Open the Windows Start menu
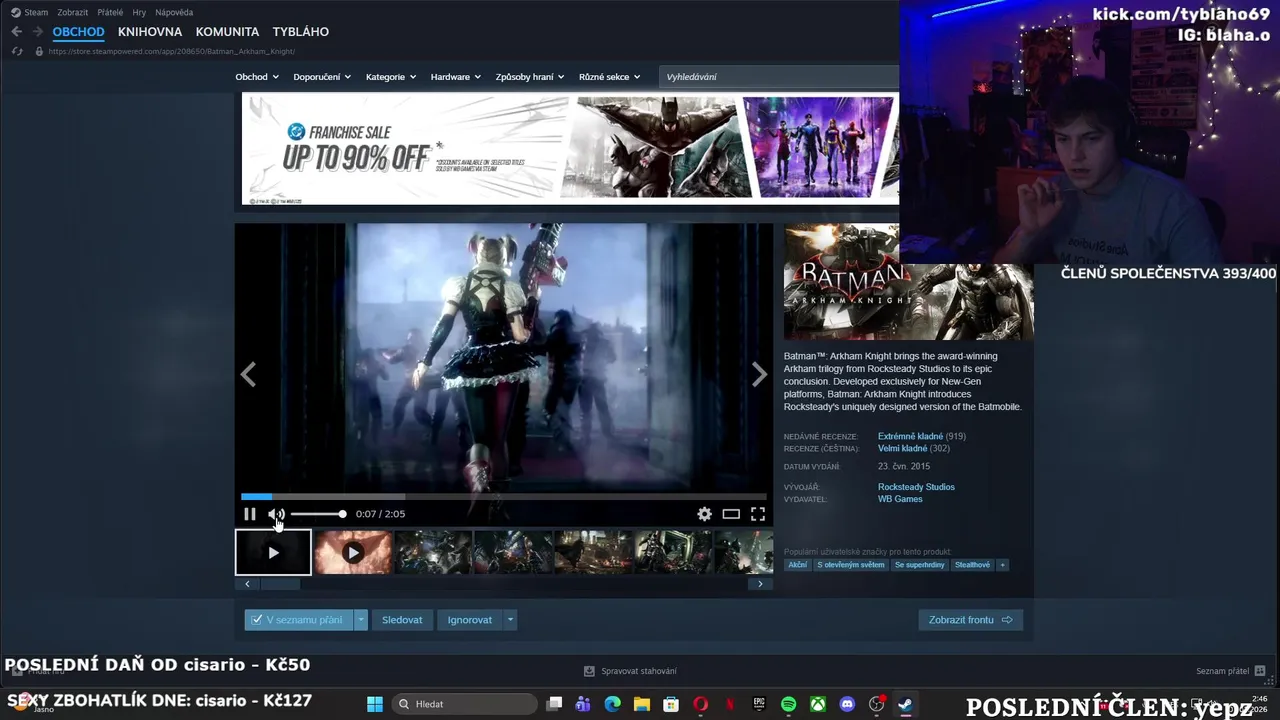This screenshot has height=720, width=1280. click(375, 704)
